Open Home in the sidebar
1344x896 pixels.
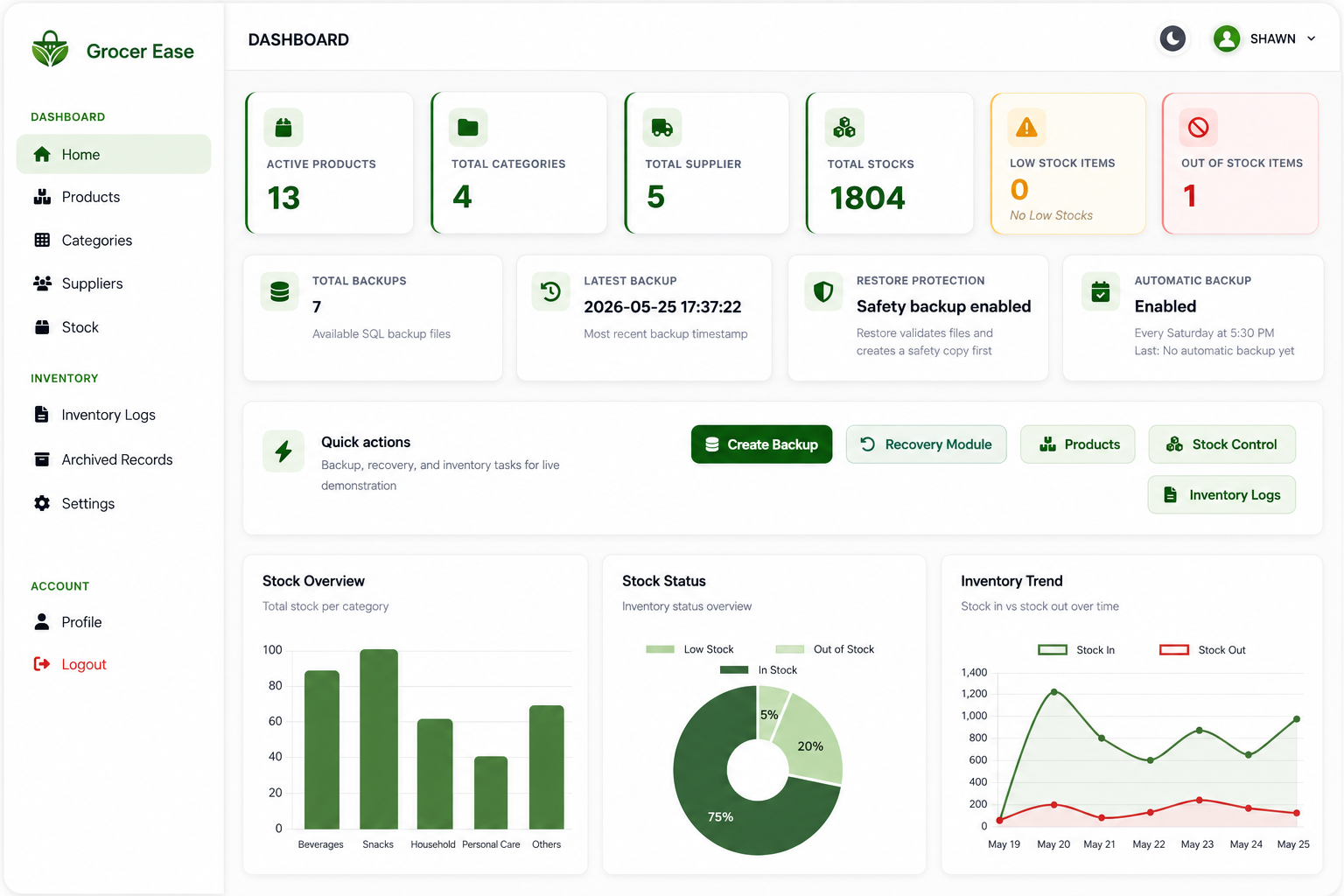(114, 154)
